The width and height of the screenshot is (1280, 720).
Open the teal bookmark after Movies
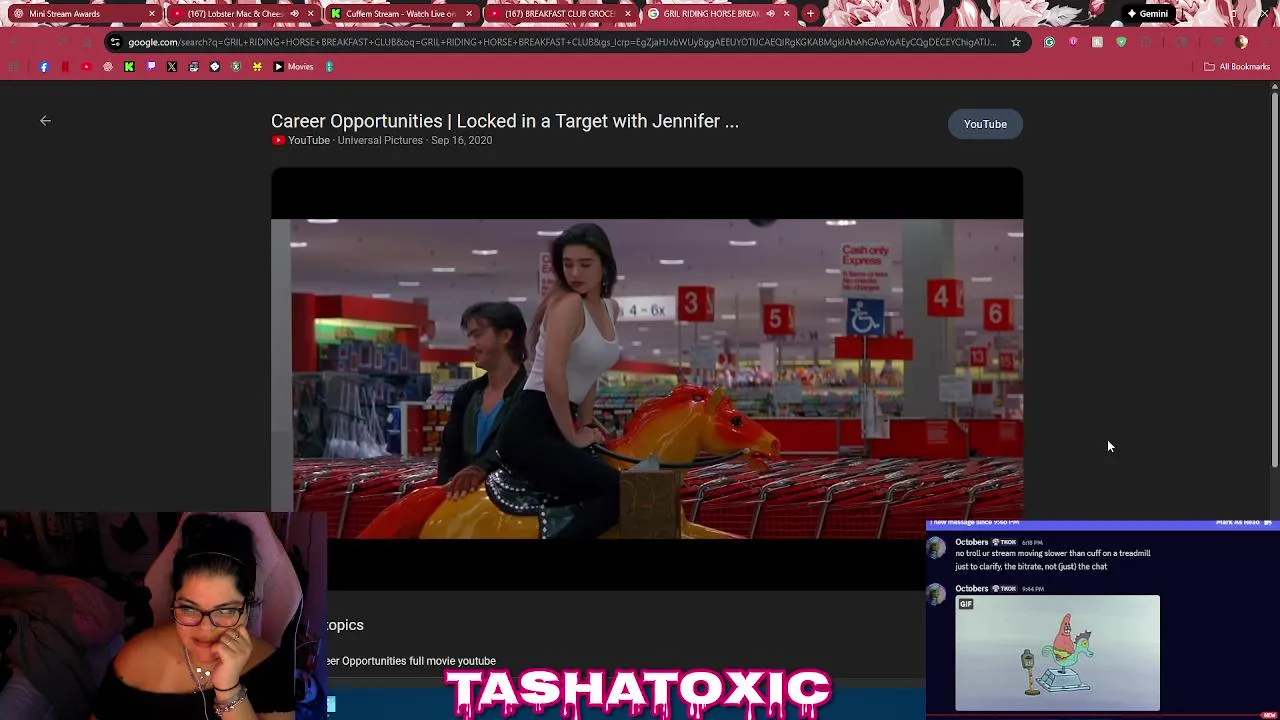pos(329,67)
